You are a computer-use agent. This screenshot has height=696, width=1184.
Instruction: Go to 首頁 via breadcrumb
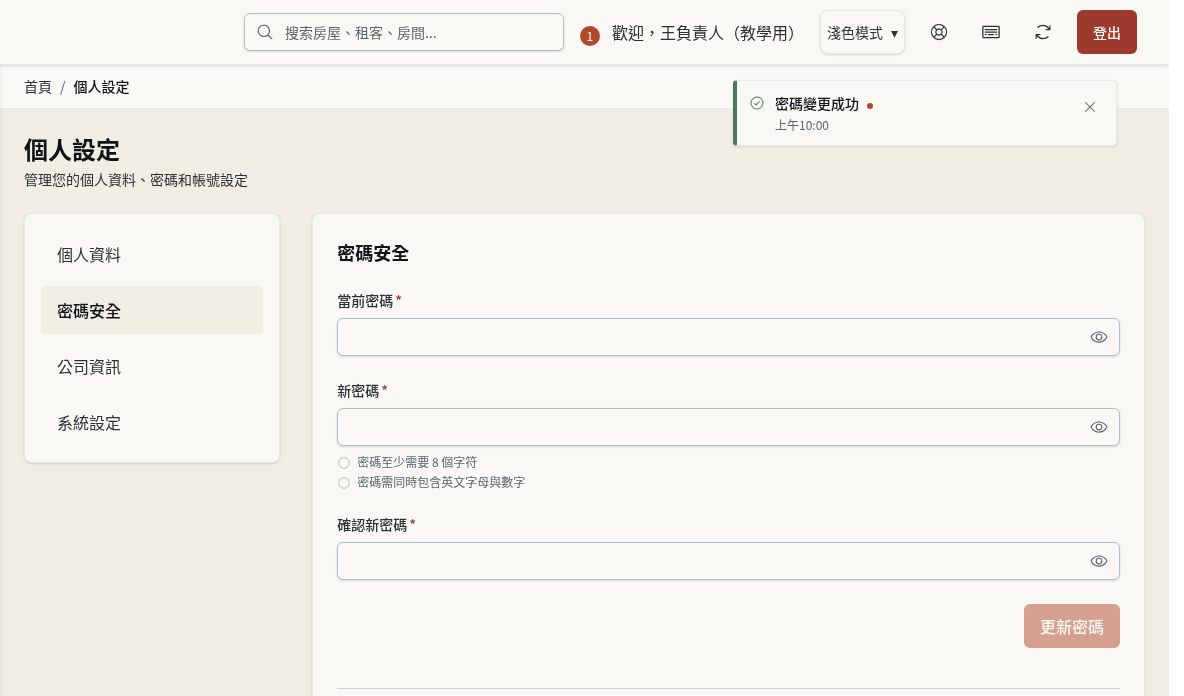pos(38,88)
